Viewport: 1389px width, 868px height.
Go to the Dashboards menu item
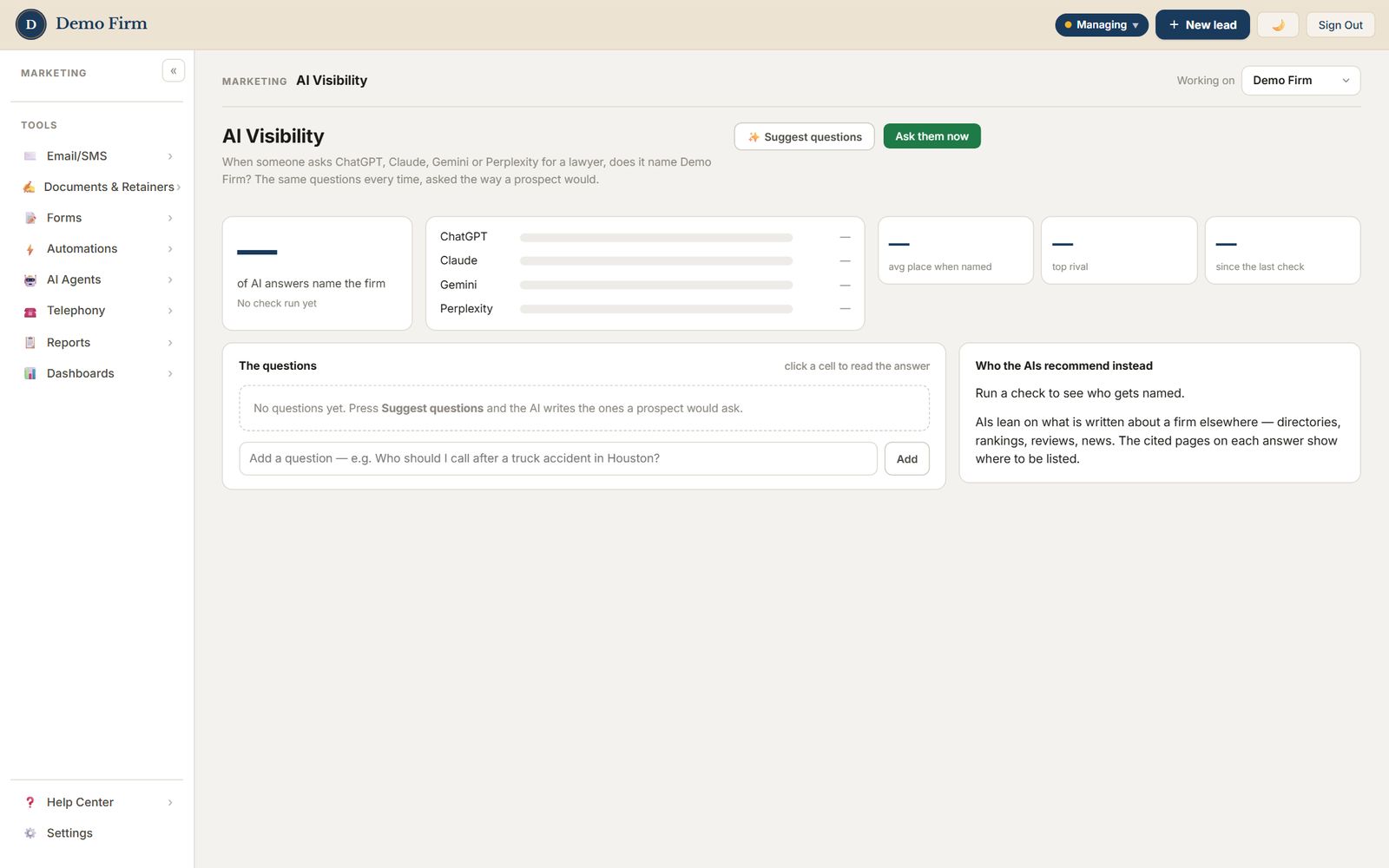97,373
